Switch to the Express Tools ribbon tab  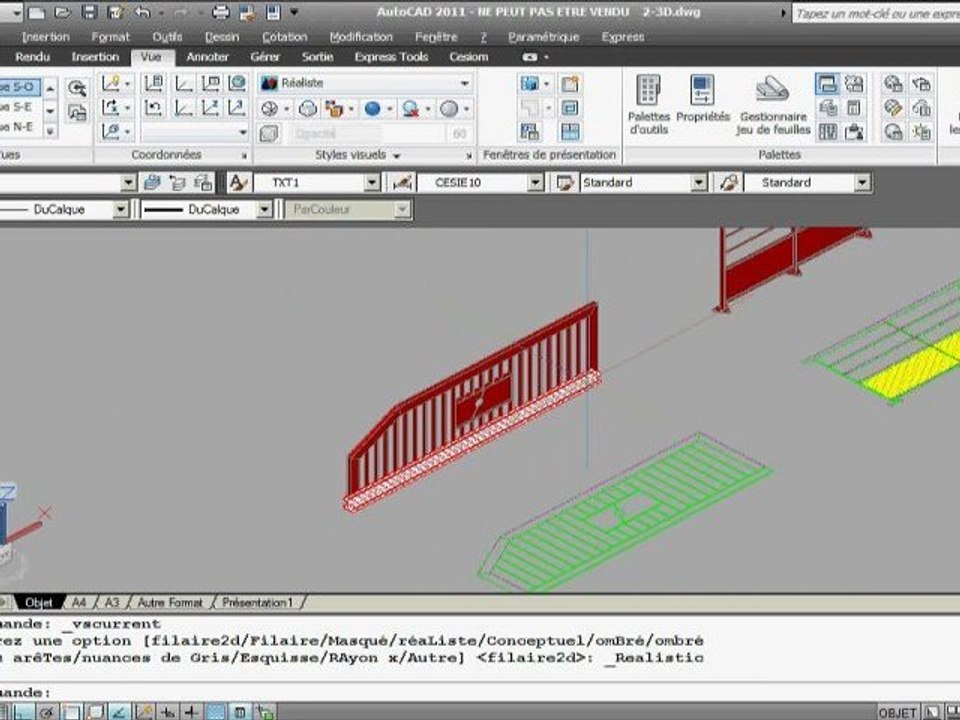(x=391, y=57)
